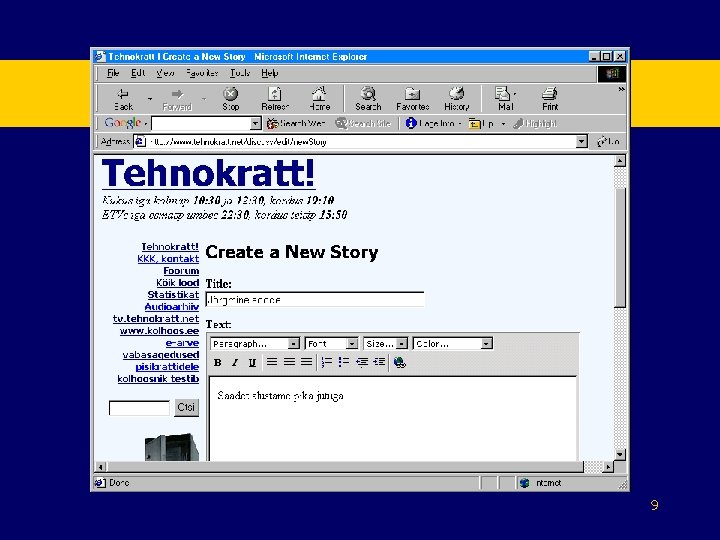Screen dimensions: 720x540
Task: Toggle underline formatting in editor
Action: [252, 363]
